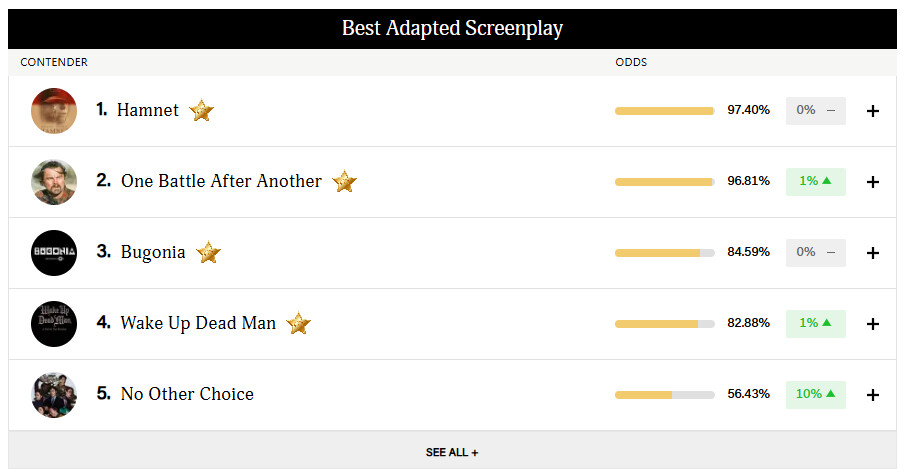Click the gold star next to Hamnet

click(202, 111)
